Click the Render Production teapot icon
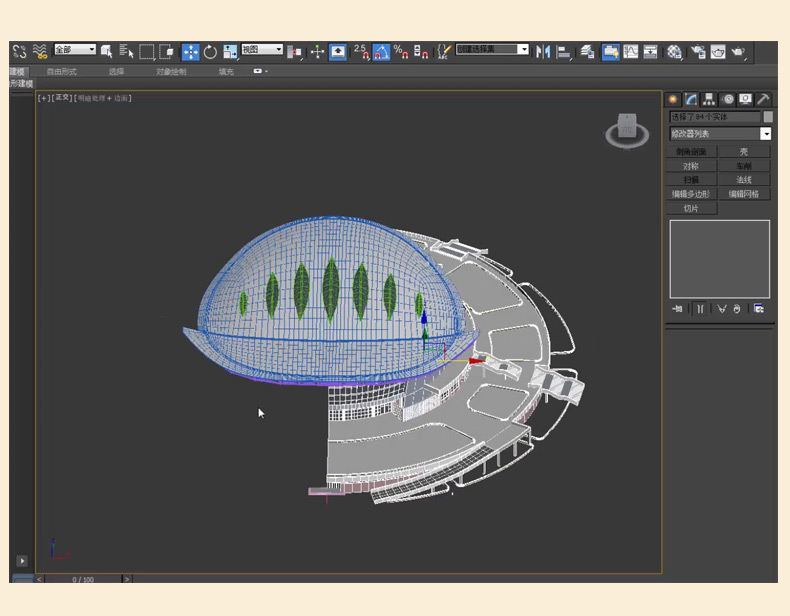Screen dimensions: 790x616 pyautogui.click(x=738, y=51)
